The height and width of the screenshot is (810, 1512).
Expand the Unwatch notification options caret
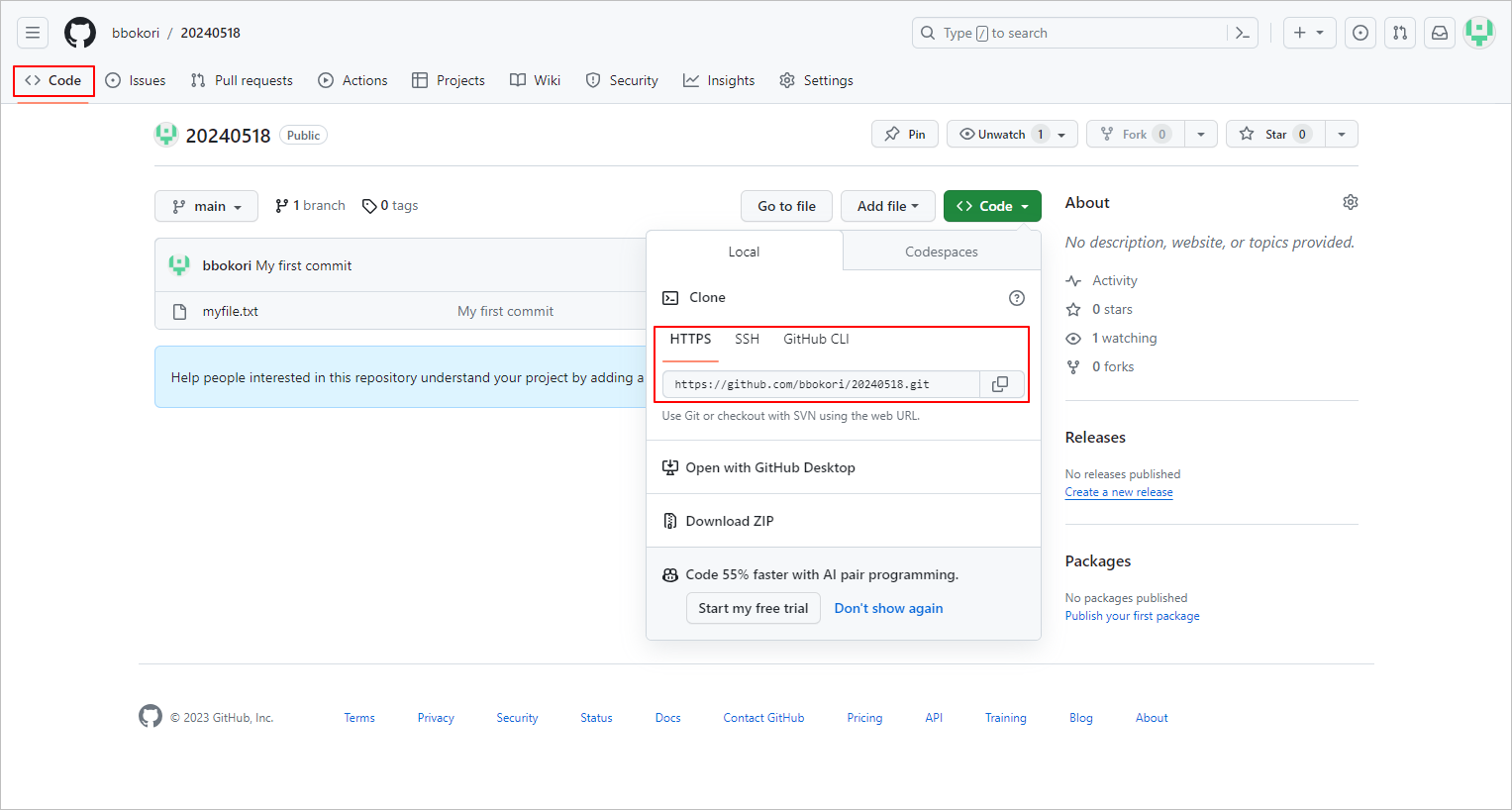1062,134
